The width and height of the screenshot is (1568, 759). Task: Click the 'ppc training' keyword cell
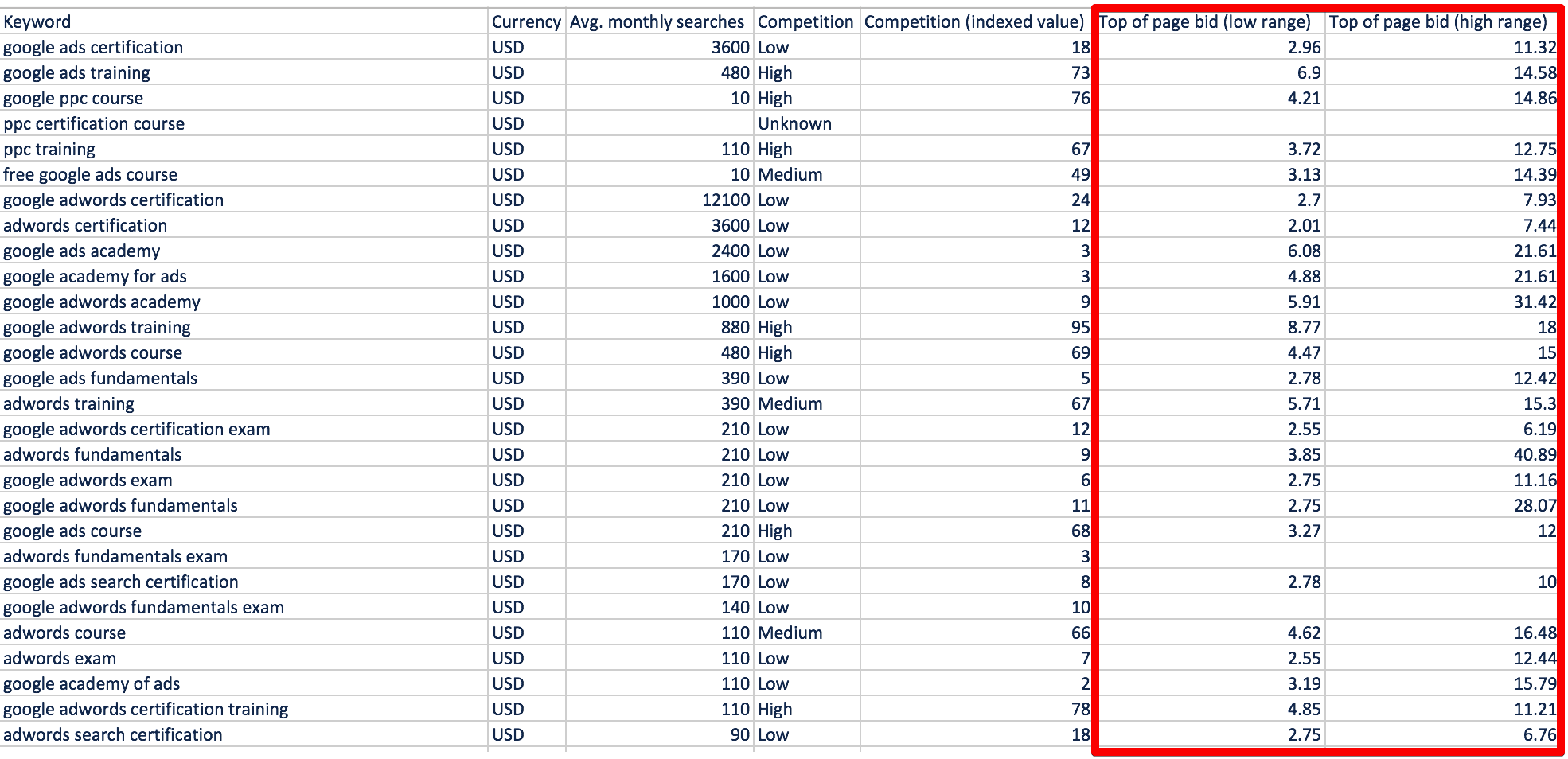[x=244, y=149]
